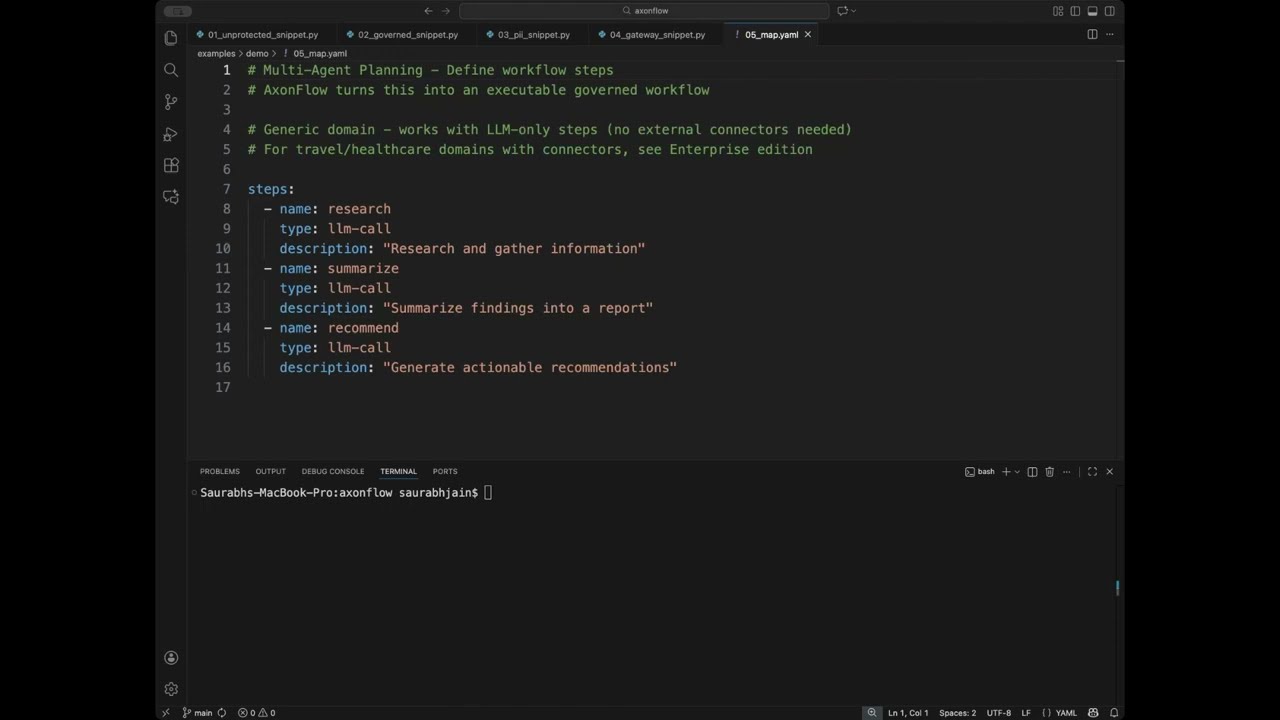Toggle the secondary side bar
This screenshot has width=1280, height=720.
(x=1109, y=11)
